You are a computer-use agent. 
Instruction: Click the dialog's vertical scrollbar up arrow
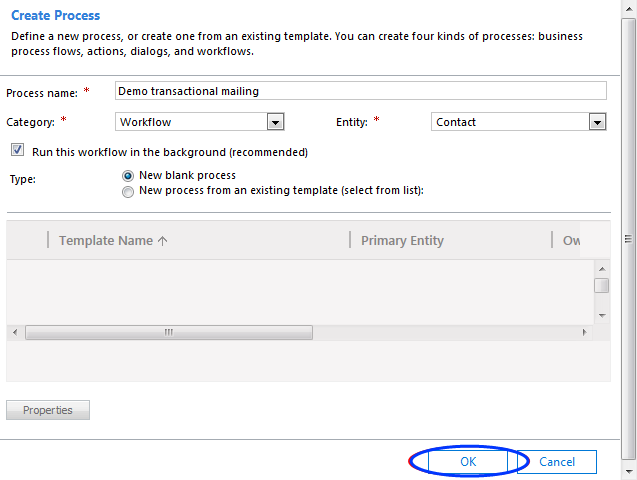(629, 8)
